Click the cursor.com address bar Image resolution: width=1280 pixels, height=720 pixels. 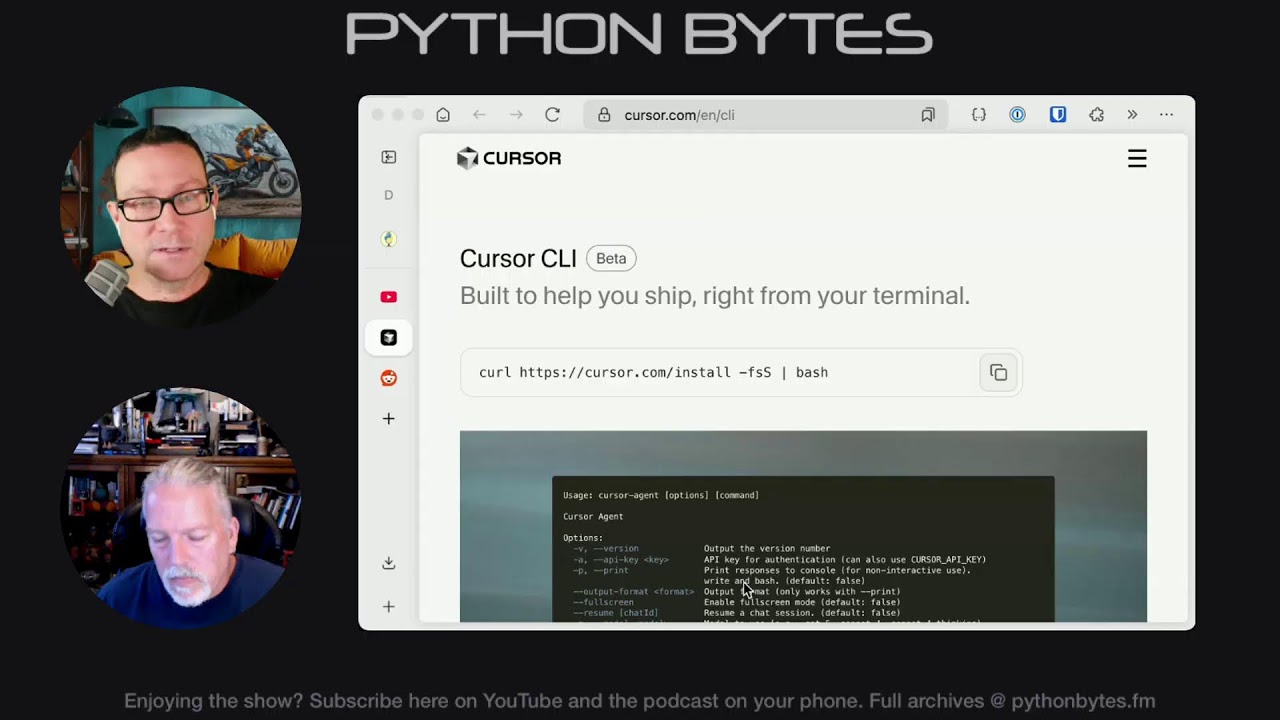tap(740, 115)
